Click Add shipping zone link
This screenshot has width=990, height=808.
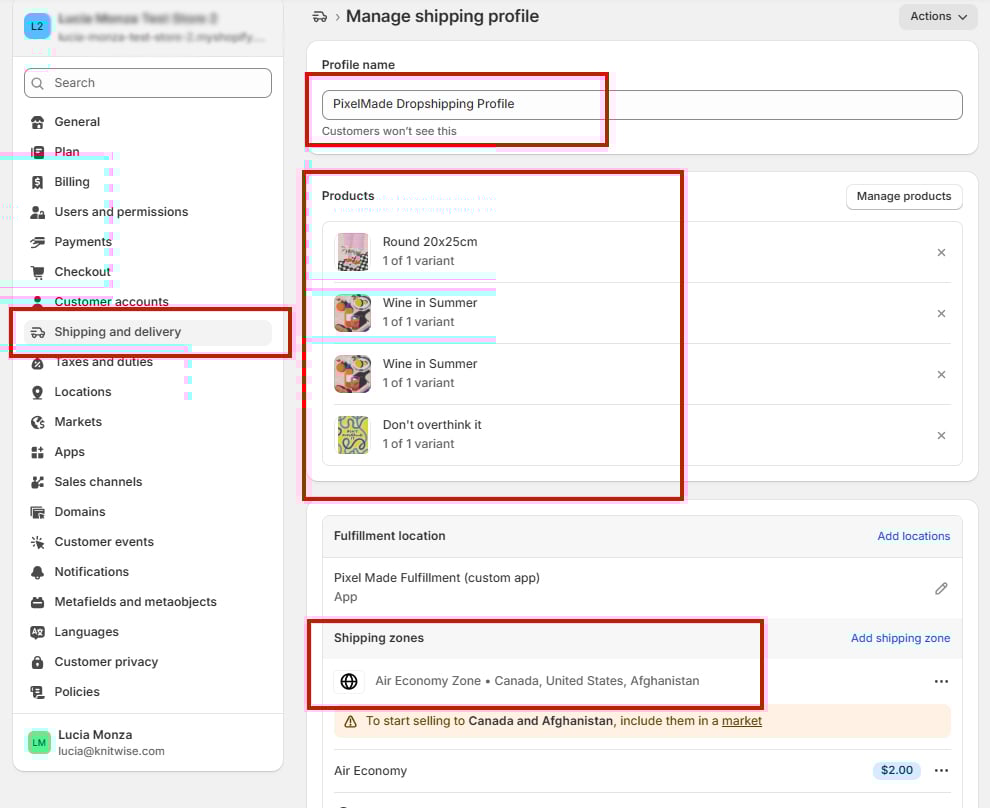(x=900, y=638)
